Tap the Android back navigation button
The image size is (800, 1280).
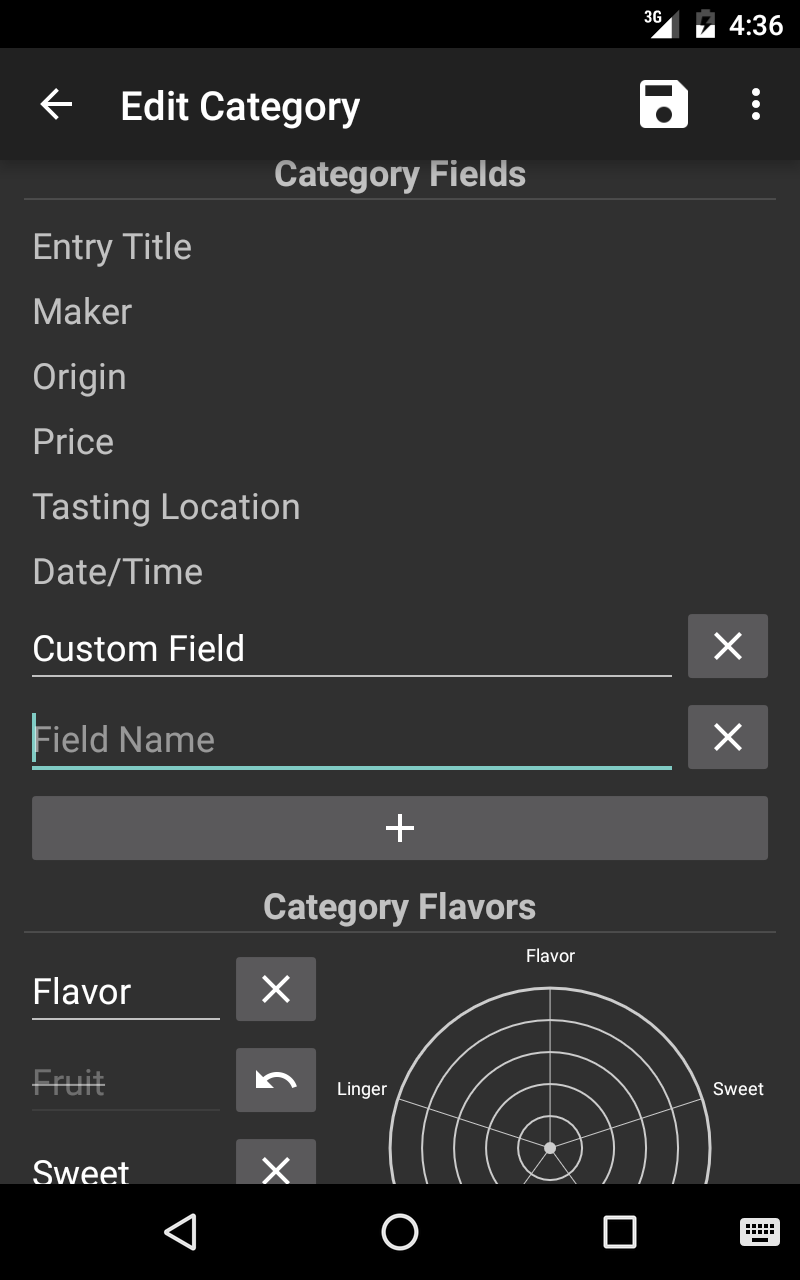[x=180, y=1232]
